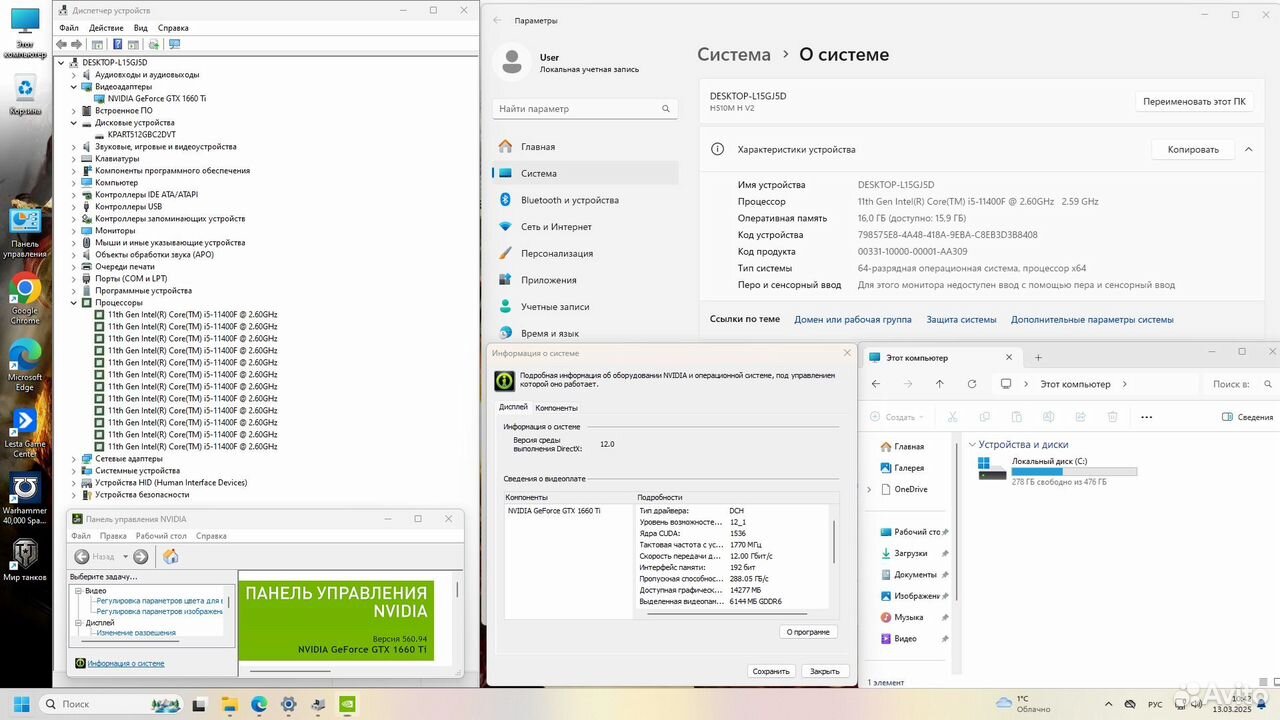Collapse the Видео node in NVIDIA task tree

[79, 591]
